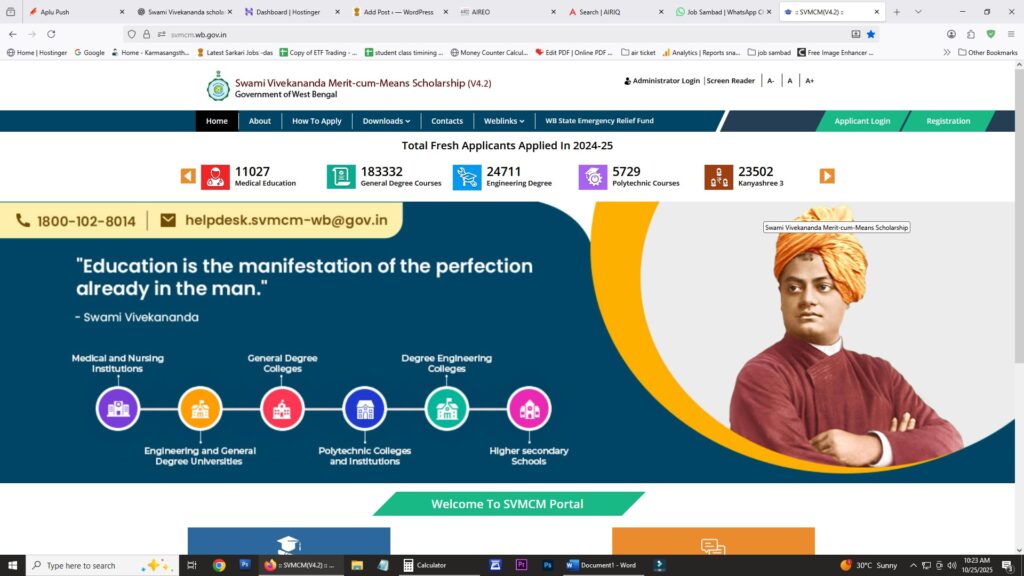Open the browser tab list chevron
The width and height of the screenshot is (1024, 576).
918,12
